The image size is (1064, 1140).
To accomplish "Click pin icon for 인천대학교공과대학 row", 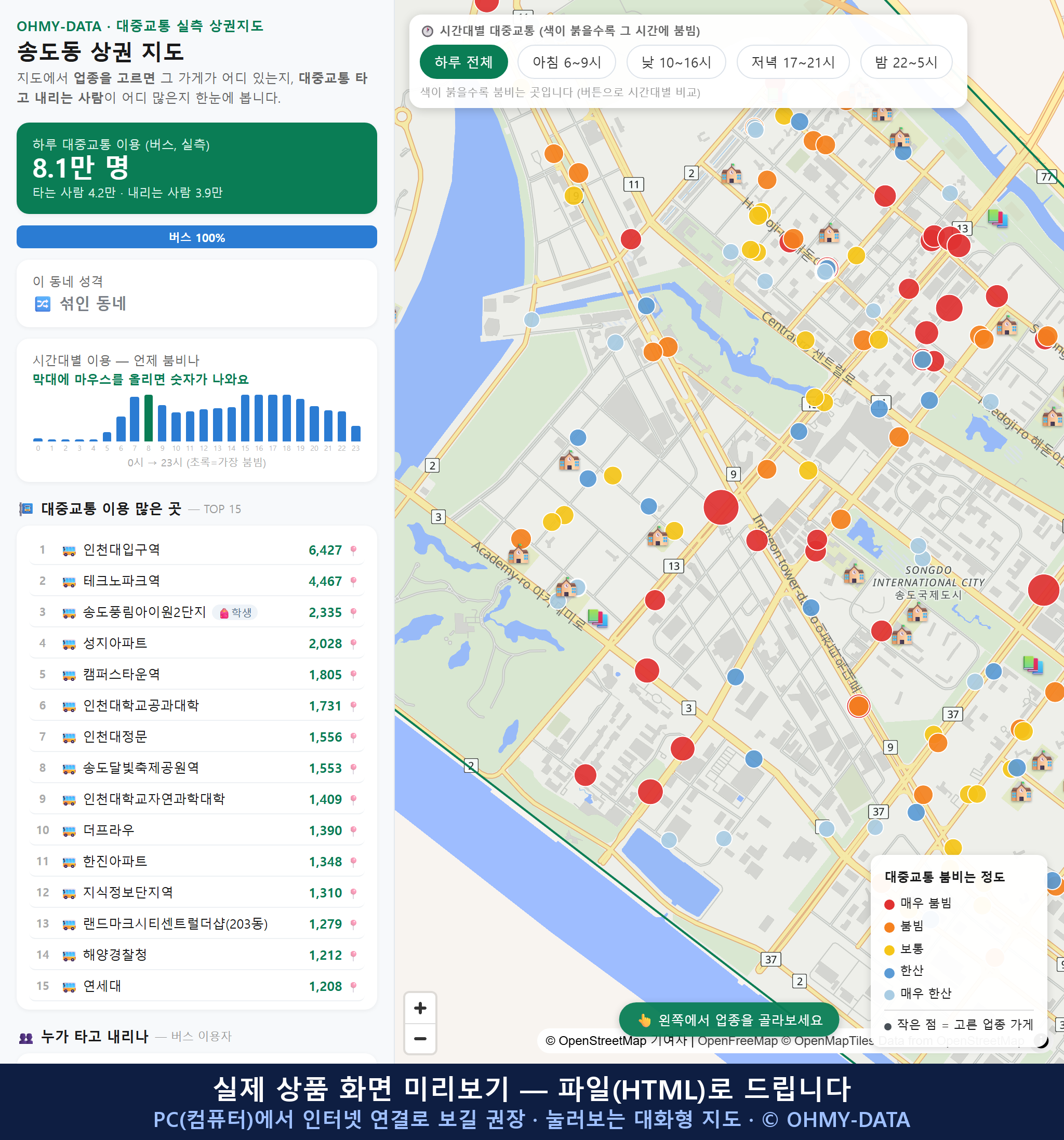I will [x=353, y=706].
